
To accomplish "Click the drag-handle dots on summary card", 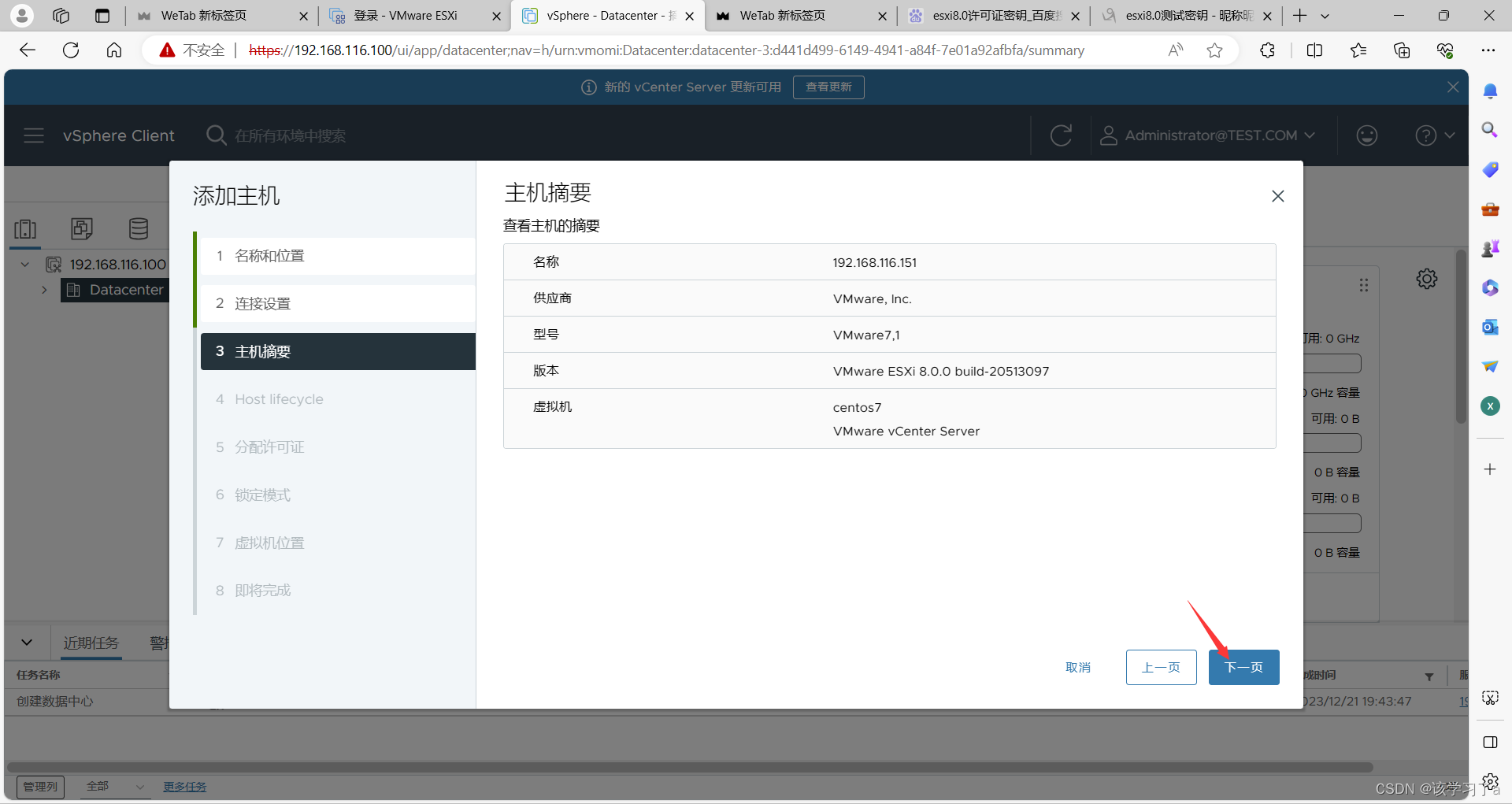I will click(x=1363, y=285).
